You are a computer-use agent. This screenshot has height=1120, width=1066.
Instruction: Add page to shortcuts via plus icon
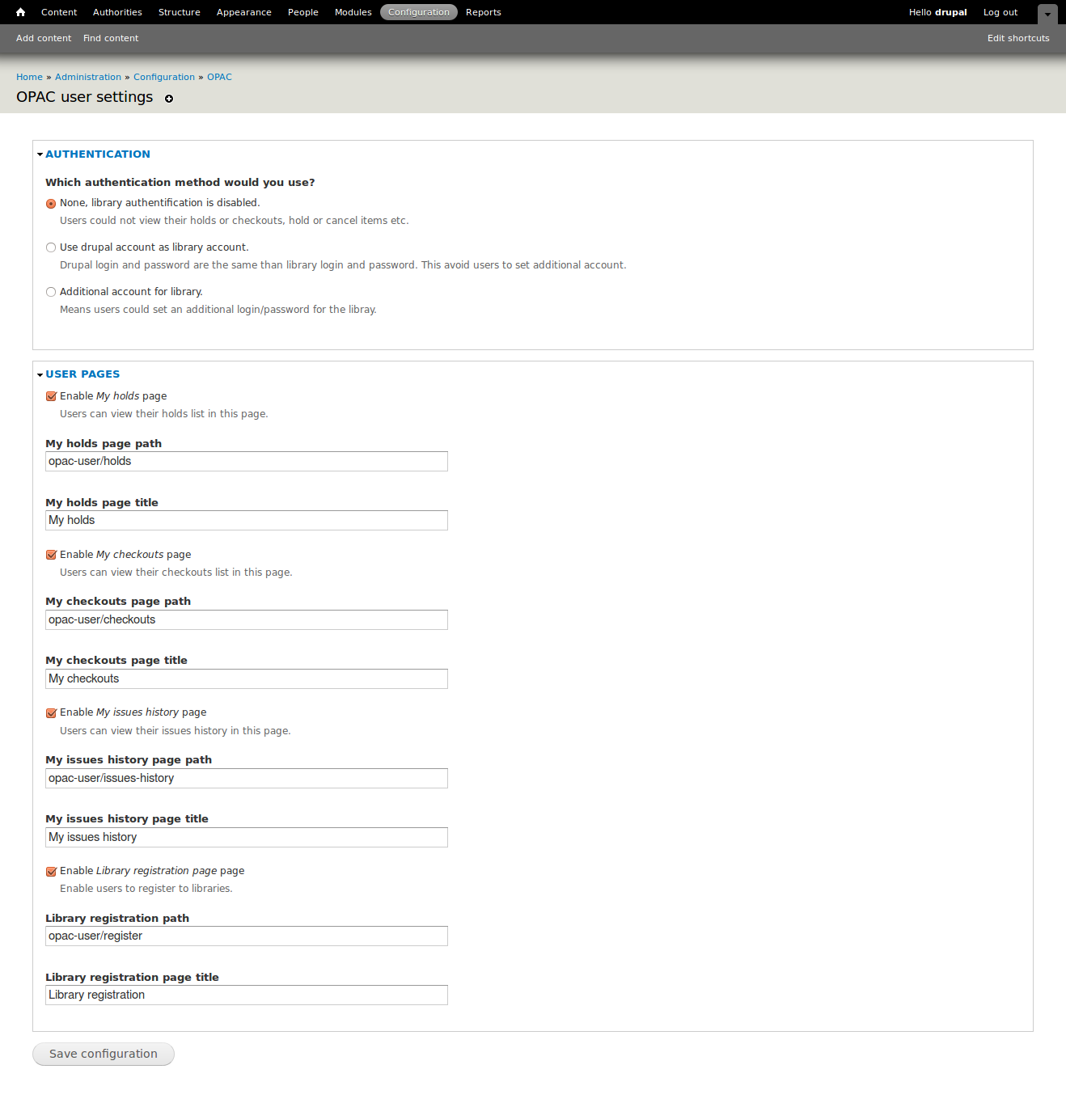169,99
